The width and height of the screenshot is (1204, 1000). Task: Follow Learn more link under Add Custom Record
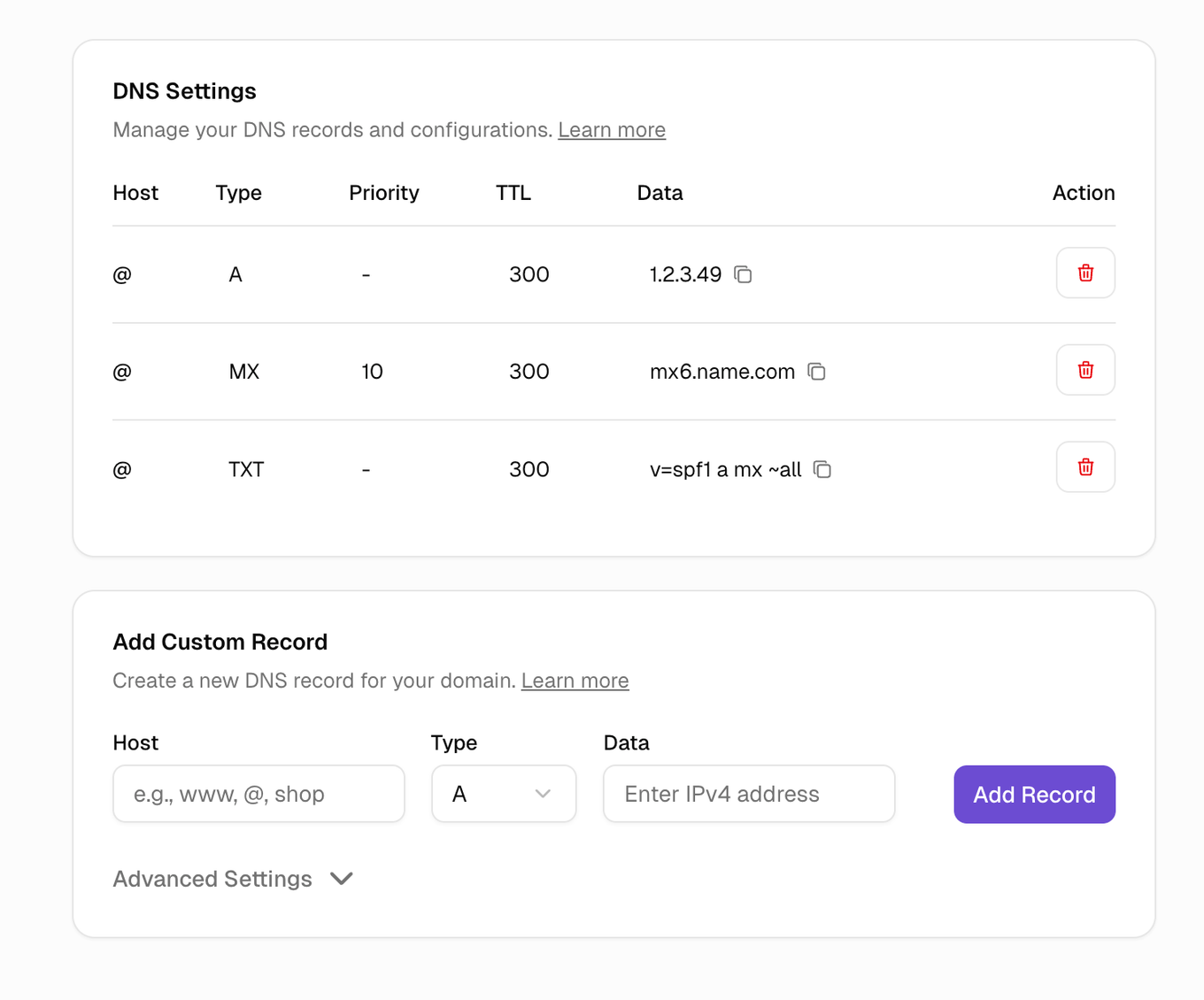575,681
